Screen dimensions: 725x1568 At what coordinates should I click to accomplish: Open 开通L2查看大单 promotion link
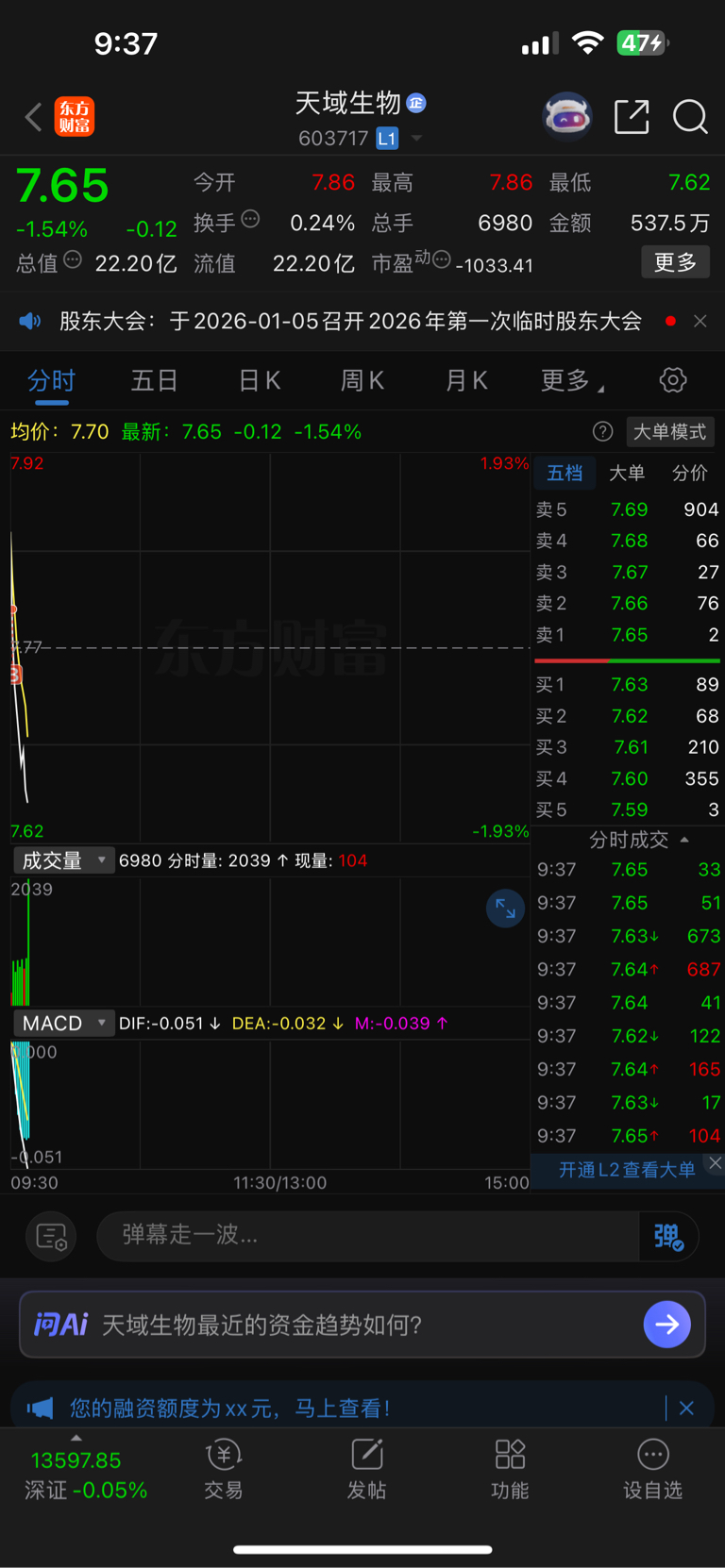(x=627, y=1170)
